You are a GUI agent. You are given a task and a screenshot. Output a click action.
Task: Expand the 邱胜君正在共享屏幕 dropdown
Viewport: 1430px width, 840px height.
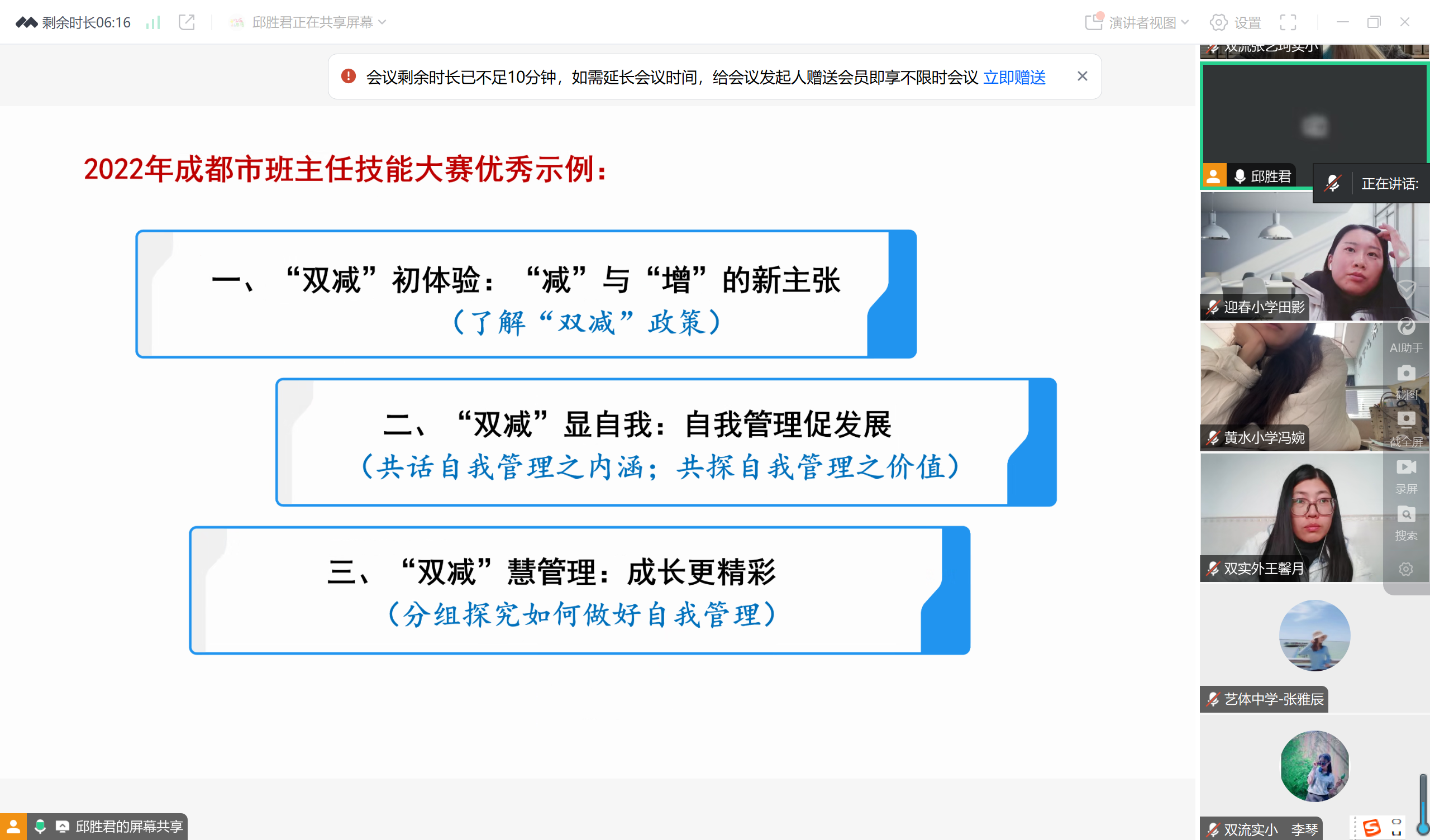pos(384,22)
